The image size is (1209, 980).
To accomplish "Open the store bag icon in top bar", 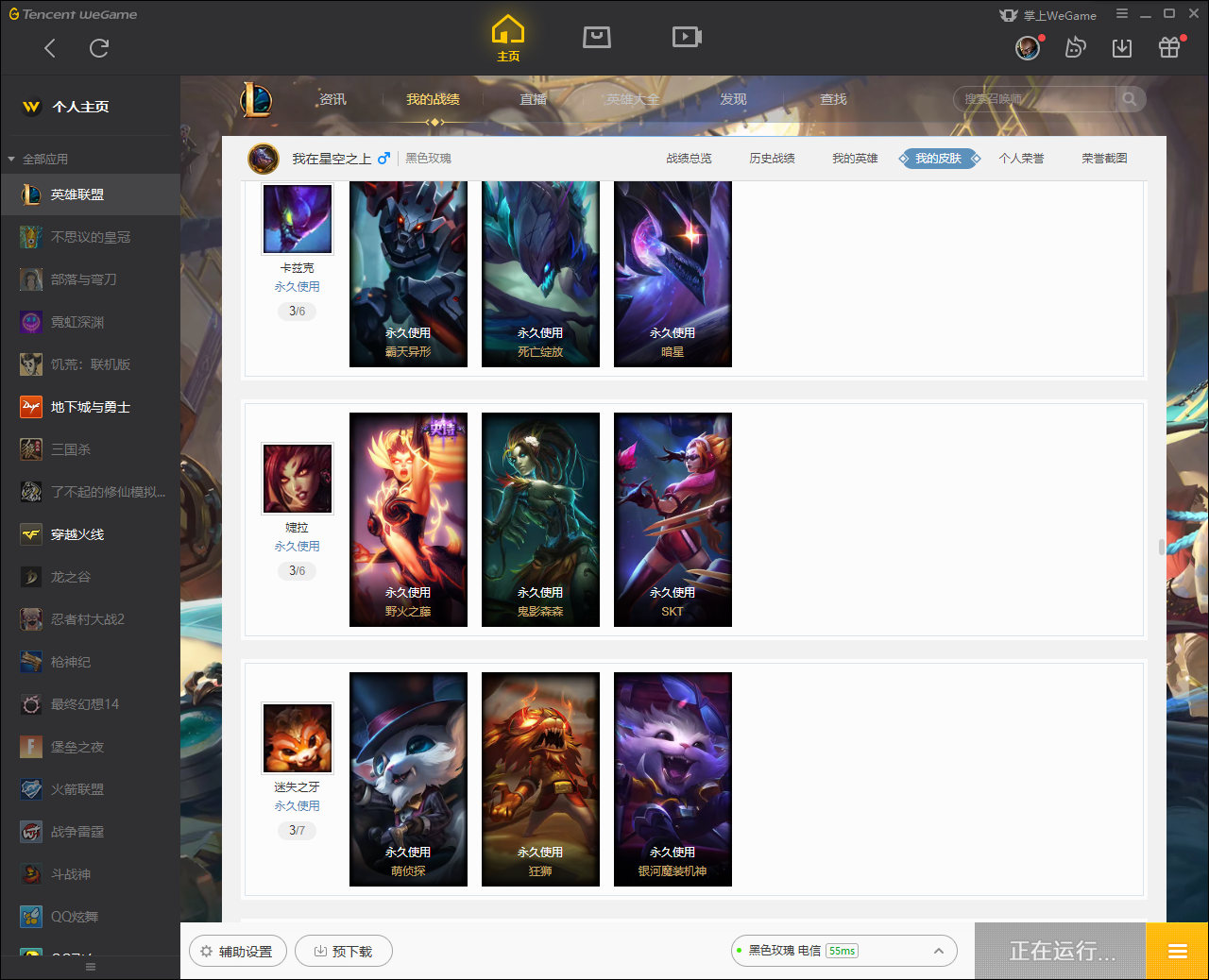I will coord(597,37).
